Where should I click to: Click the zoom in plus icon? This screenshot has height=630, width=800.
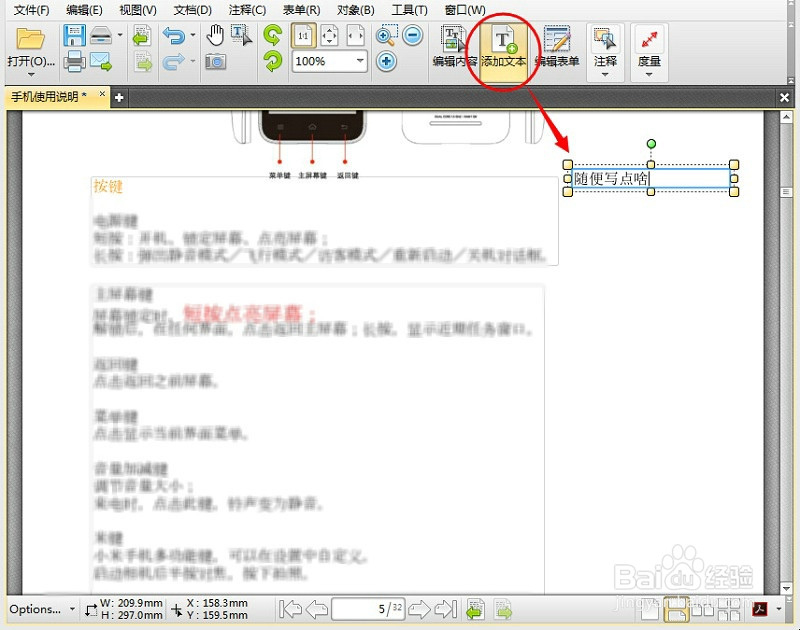pos(388,60)
